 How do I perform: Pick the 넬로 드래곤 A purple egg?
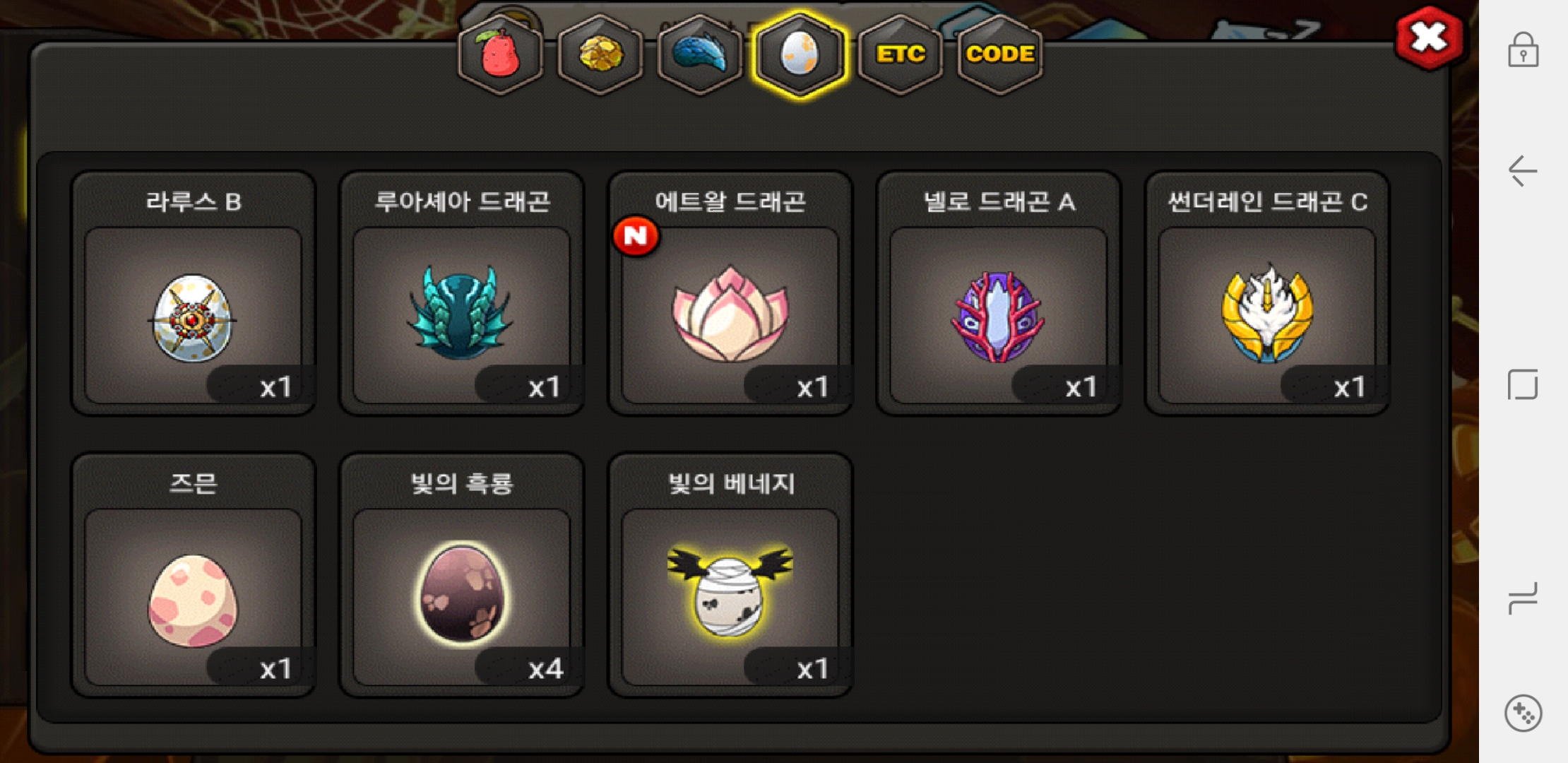point(998,293)
